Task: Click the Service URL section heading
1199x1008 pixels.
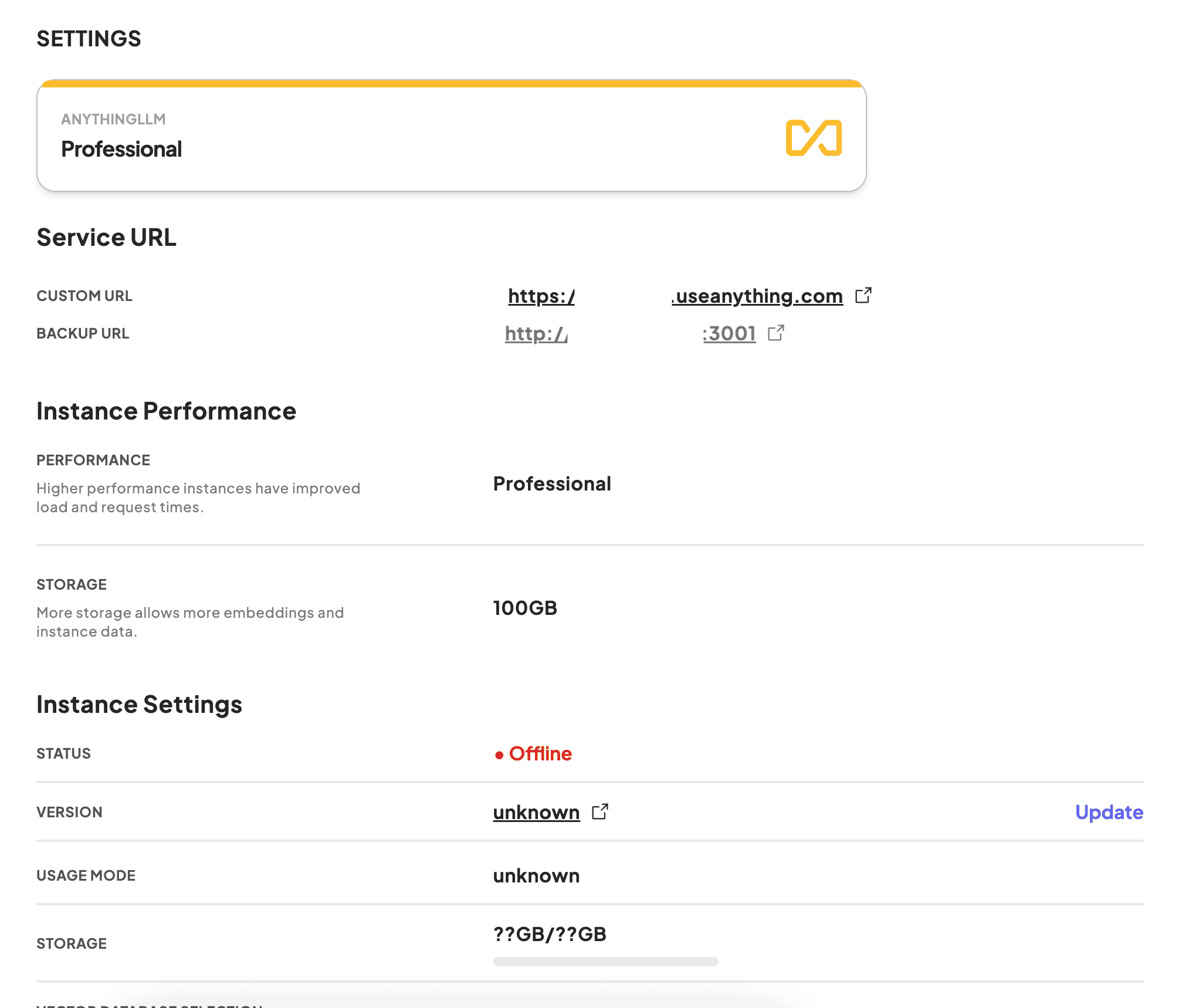Action: (106, 238)
